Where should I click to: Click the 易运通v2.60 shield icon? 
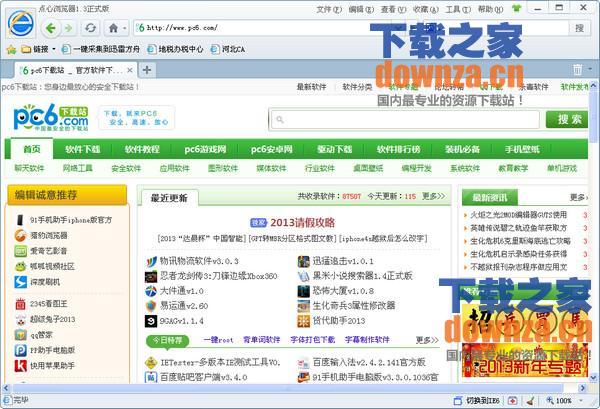coord(151,306)
